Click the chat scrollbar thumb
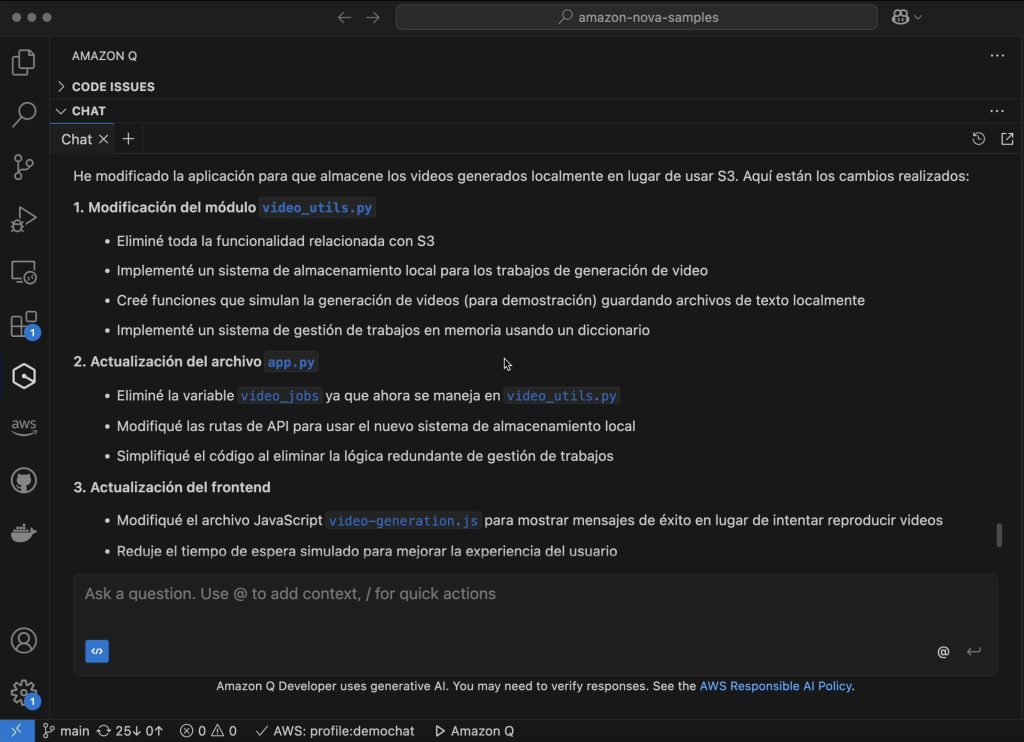Screen dimensions: 1024x742 (x=999, y=535)
